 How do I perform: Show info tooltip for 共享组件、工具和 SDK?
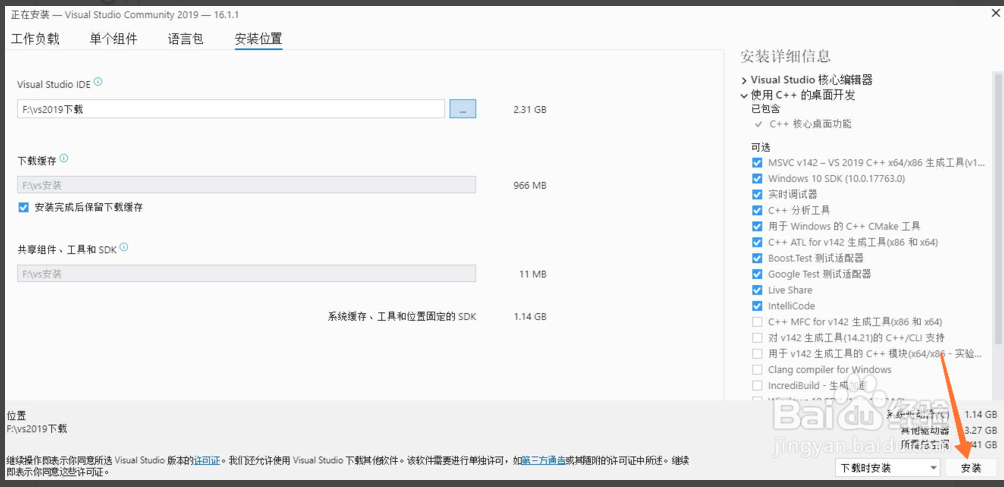[124, 247]
